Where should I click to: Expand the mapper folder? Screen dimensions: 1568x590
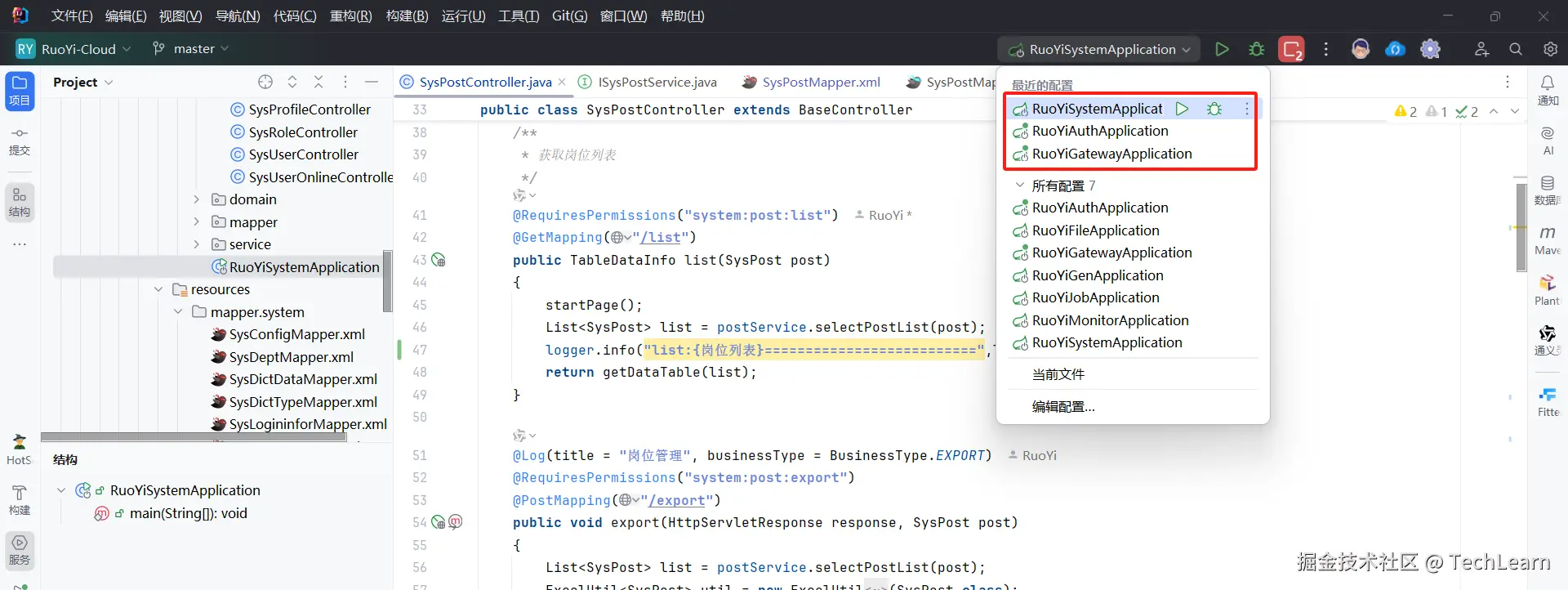[x=196, y=221]
